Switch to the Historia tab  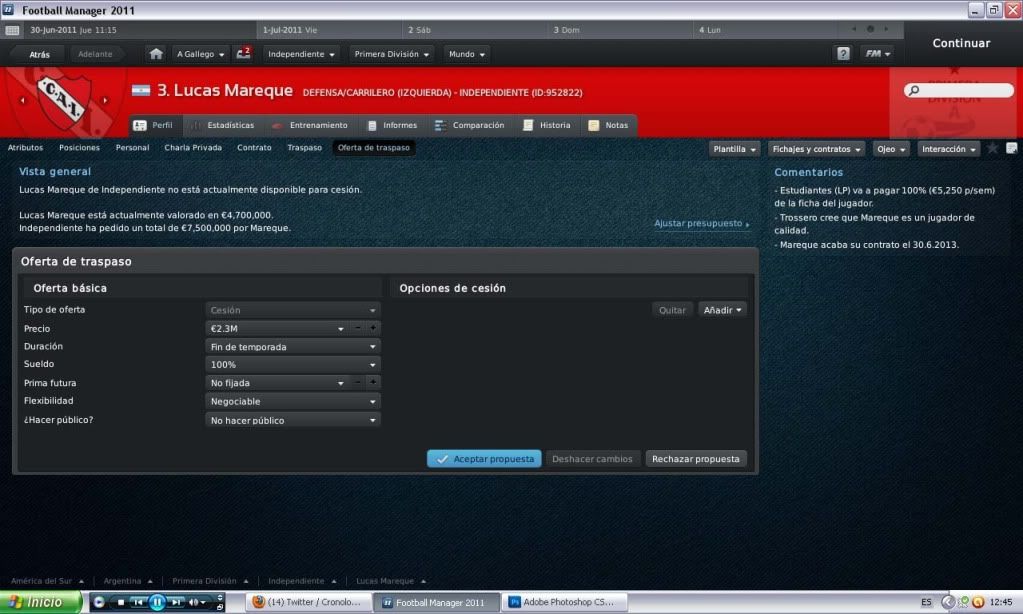click(547, 125)
